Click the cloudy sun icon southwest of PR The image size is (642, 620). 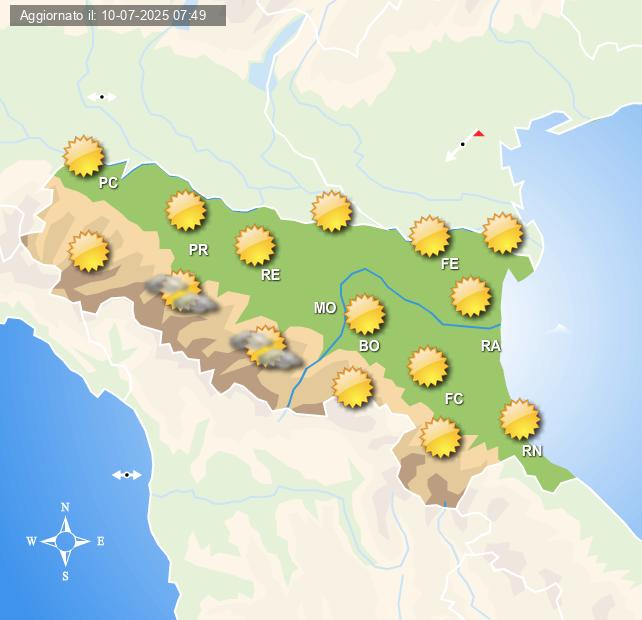(x=182, y=291)
